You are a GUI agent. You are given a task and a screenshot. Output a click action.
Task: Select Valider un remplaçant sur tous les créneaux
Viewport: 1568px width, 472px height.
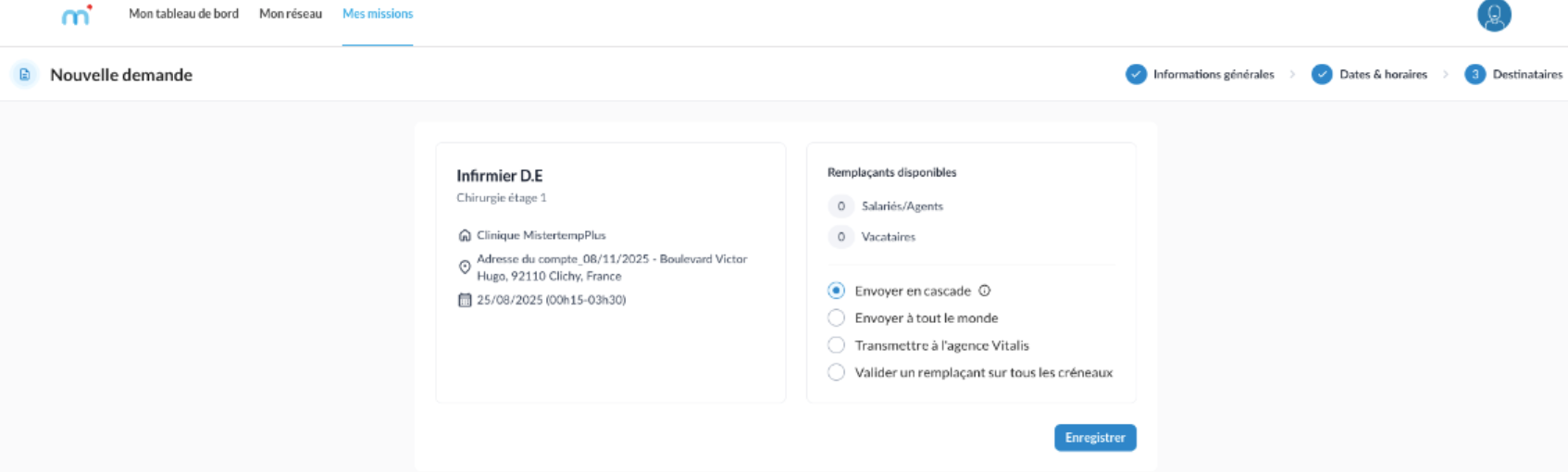tap(836, 372)
